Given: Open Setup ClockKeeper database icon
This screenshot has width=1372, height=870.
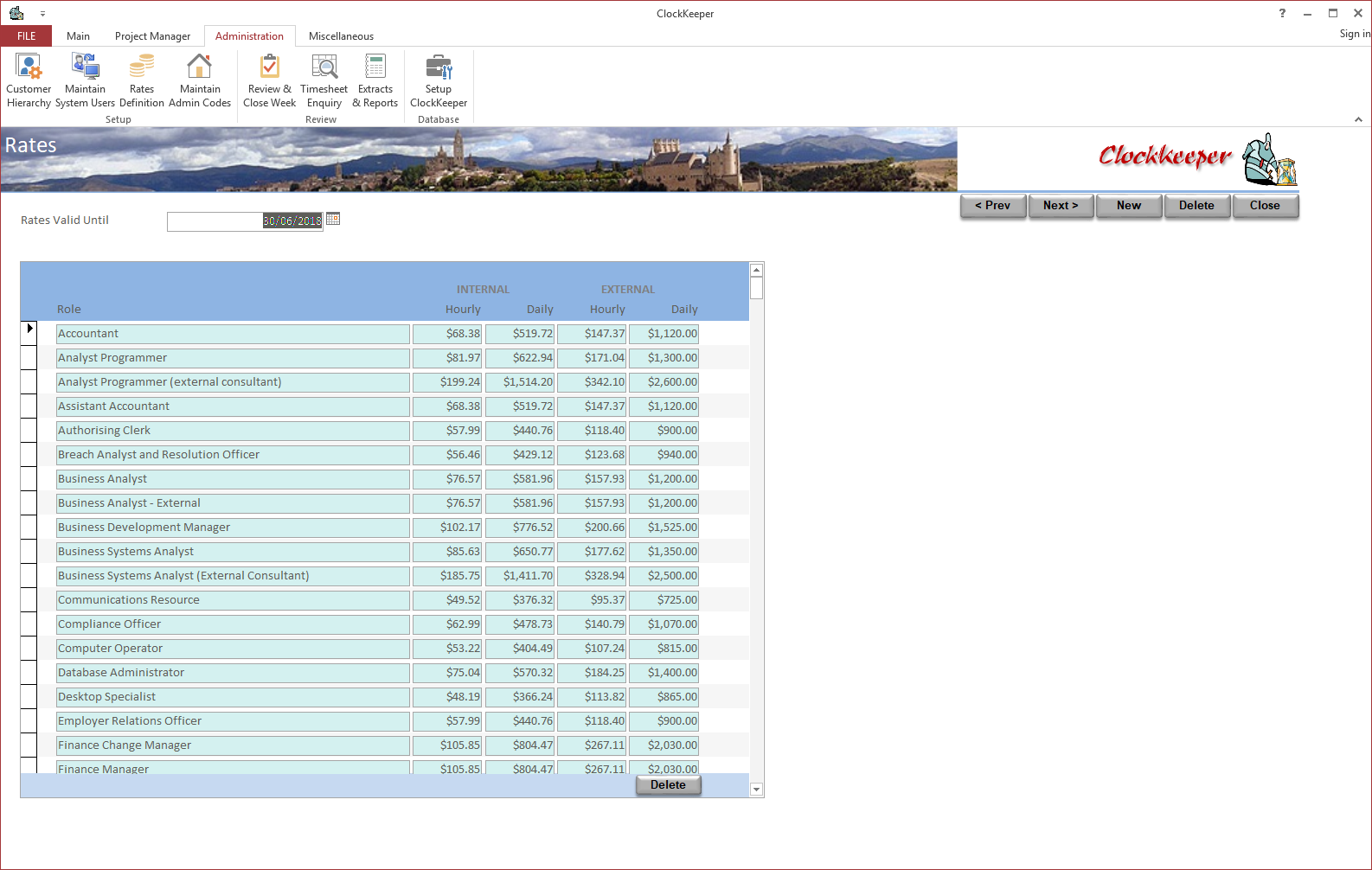Looking at the screenshot, I should (439, 80).
